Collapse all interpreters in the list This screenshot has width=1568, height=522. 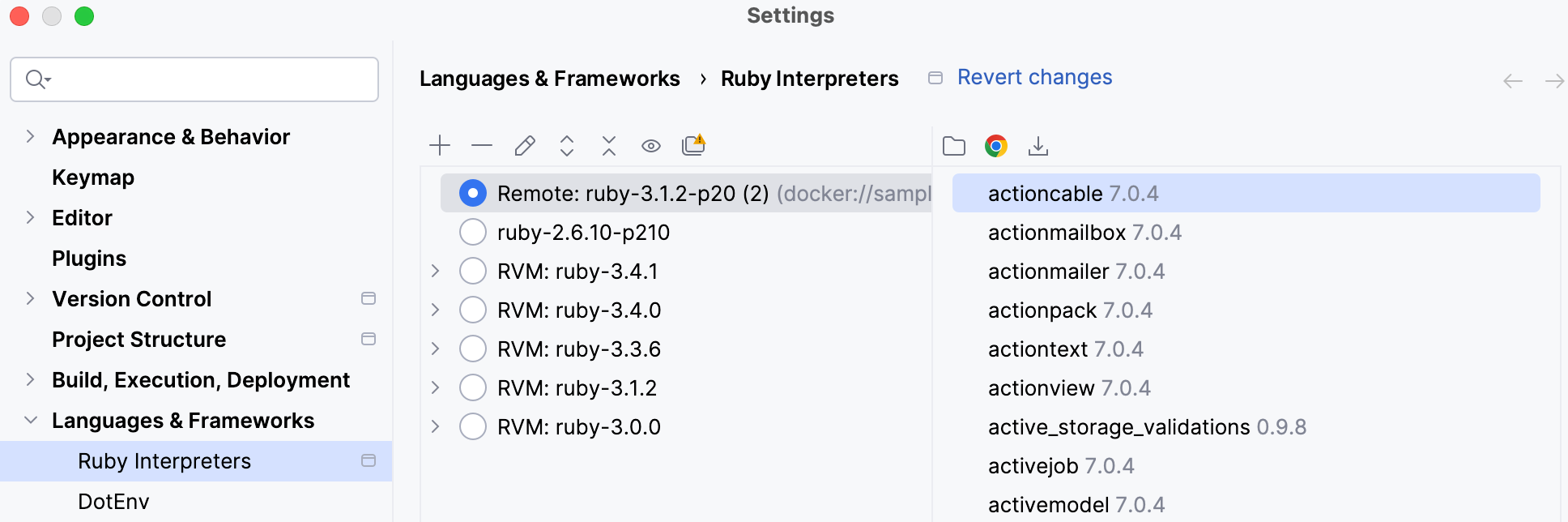pyautogui.click(x=608, y=145)
